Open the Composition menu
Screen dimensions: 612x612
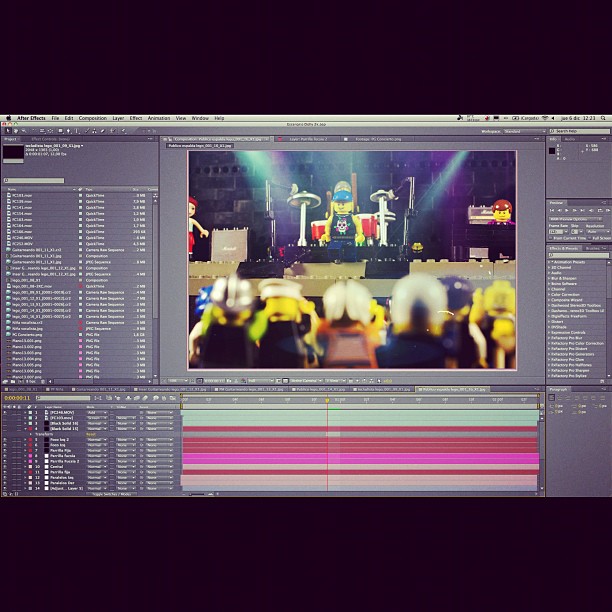coord(93,118)
